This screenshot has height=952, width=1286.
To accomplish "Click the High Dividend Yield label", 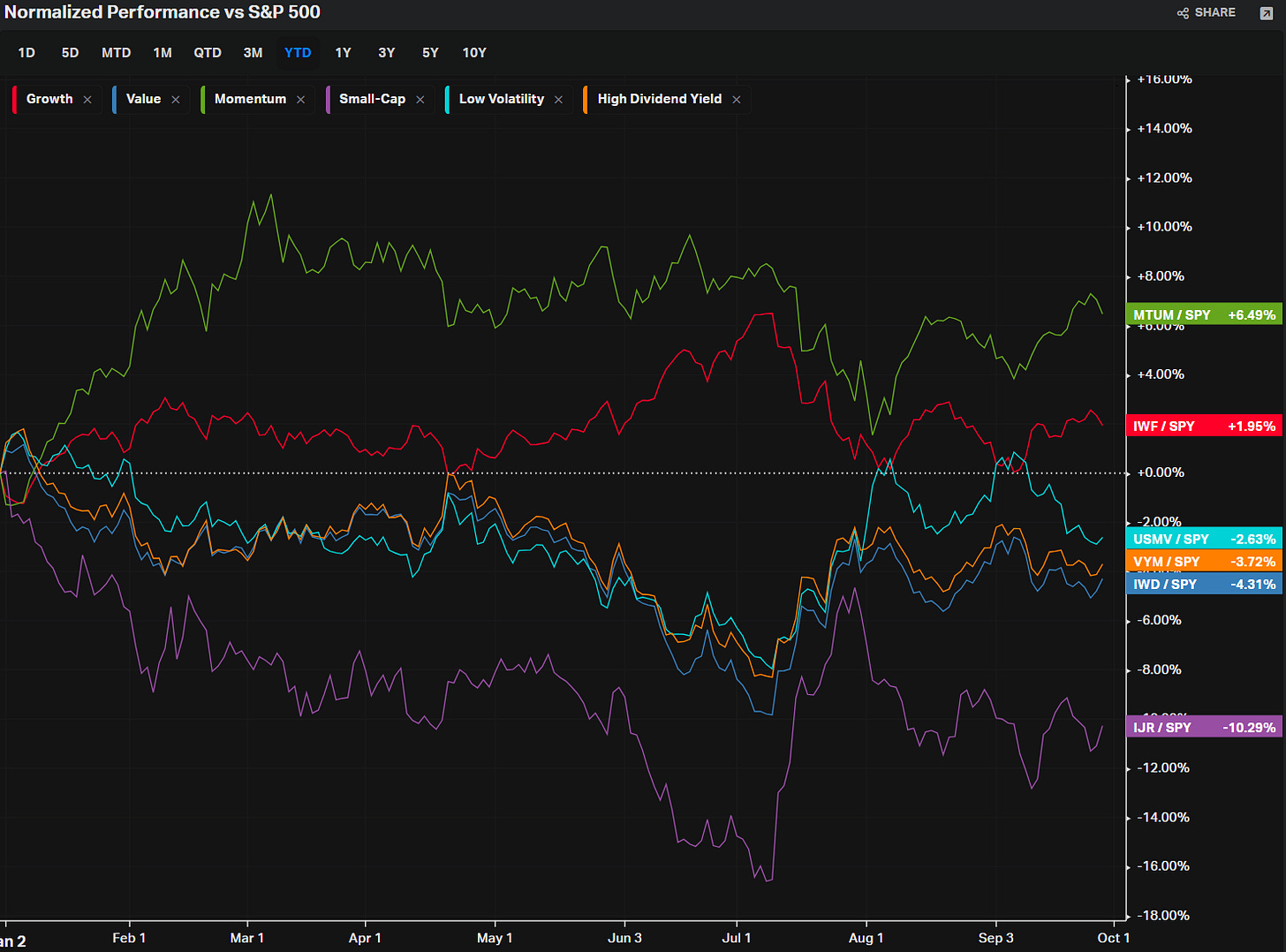I will [660, 99].
